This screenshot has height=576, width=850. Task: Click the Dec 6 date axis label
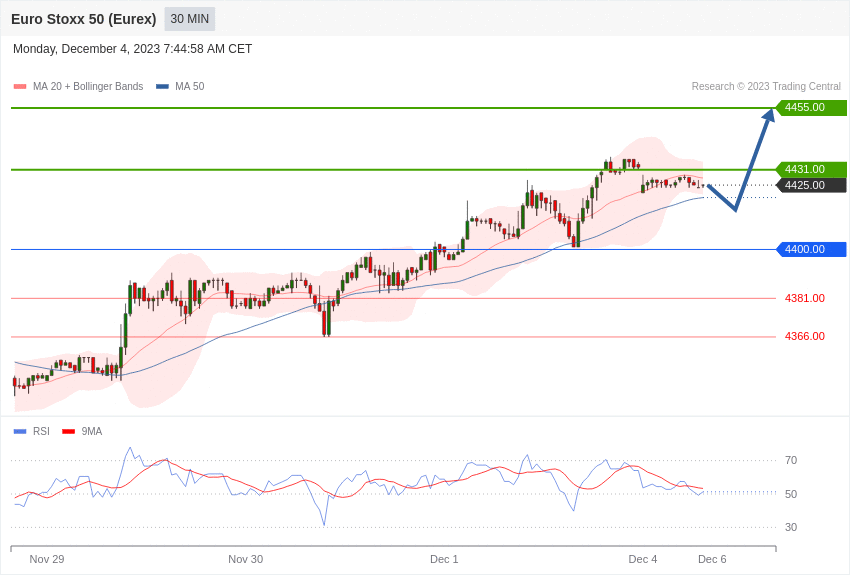pos(712,559)
